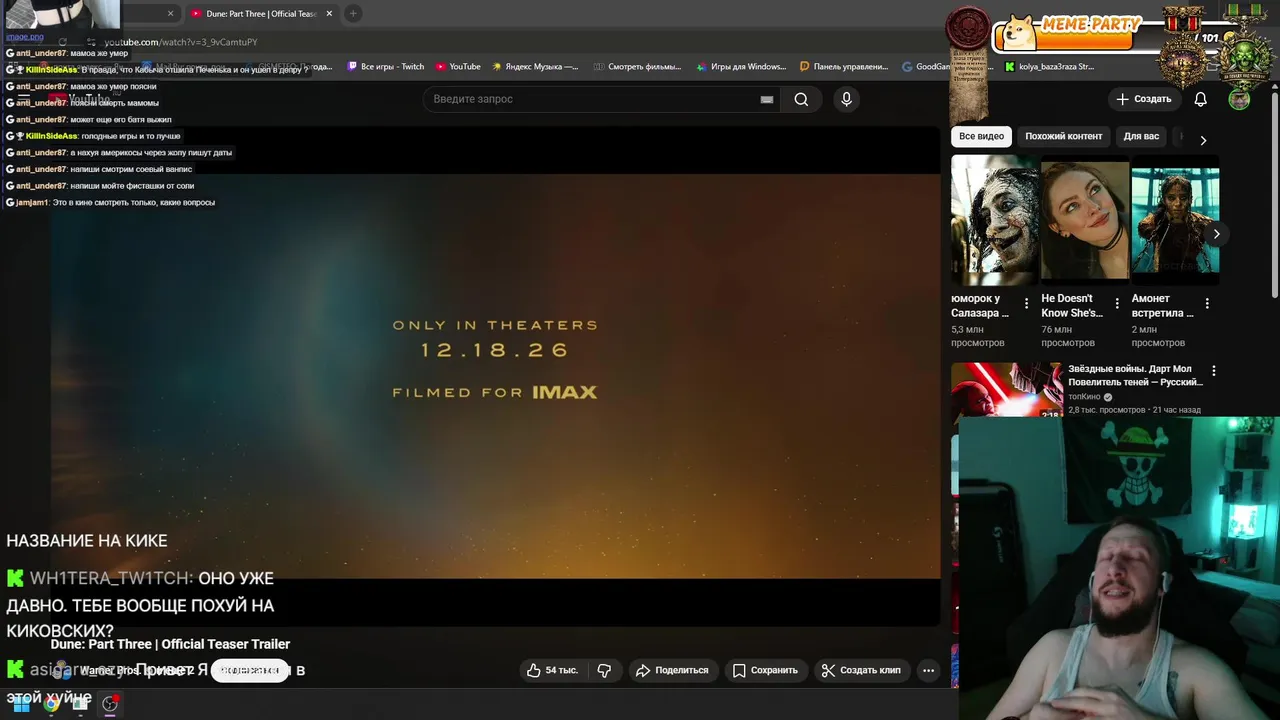The width and height of the screenshot is (1280, 720).
Task: Close the first browser tab
Action: tap(170, 13)
